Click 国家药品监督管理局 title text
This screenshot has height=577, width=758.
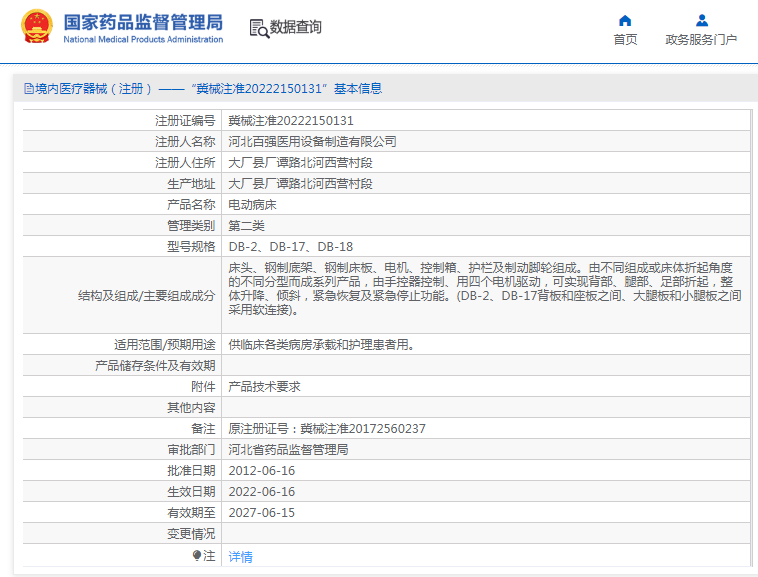(143, 22)
